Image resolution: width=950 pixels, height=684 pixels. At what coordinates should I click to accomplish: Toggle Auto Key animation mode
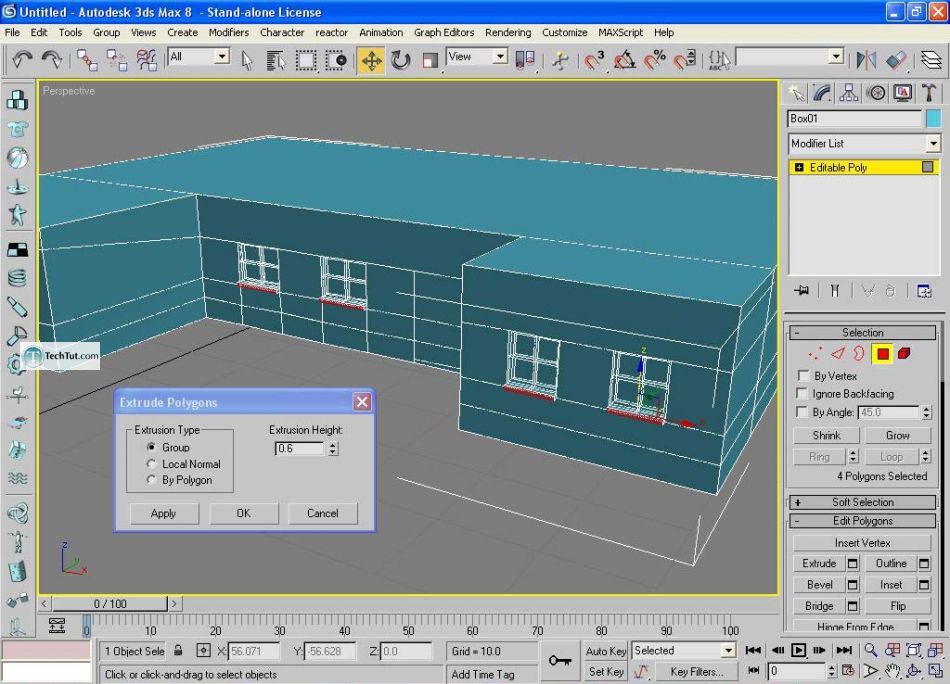point(605,651)
